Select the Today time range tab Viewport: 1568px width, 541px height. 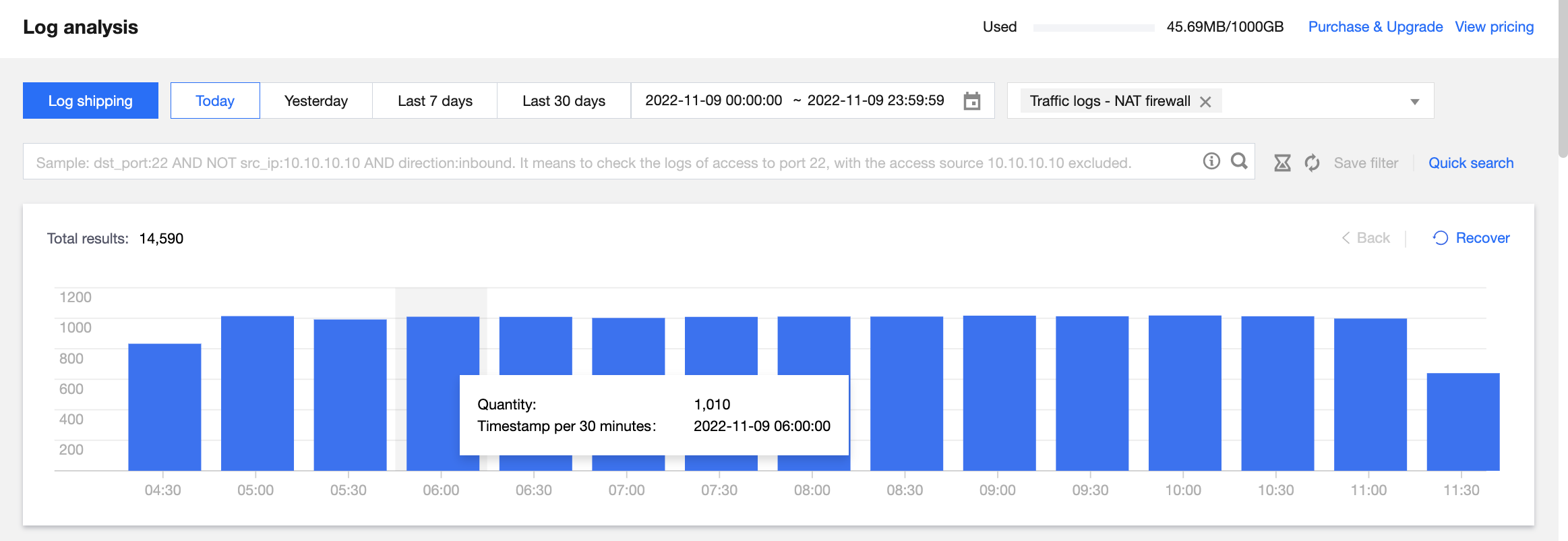pyautogui.click(x=215, y=101)
